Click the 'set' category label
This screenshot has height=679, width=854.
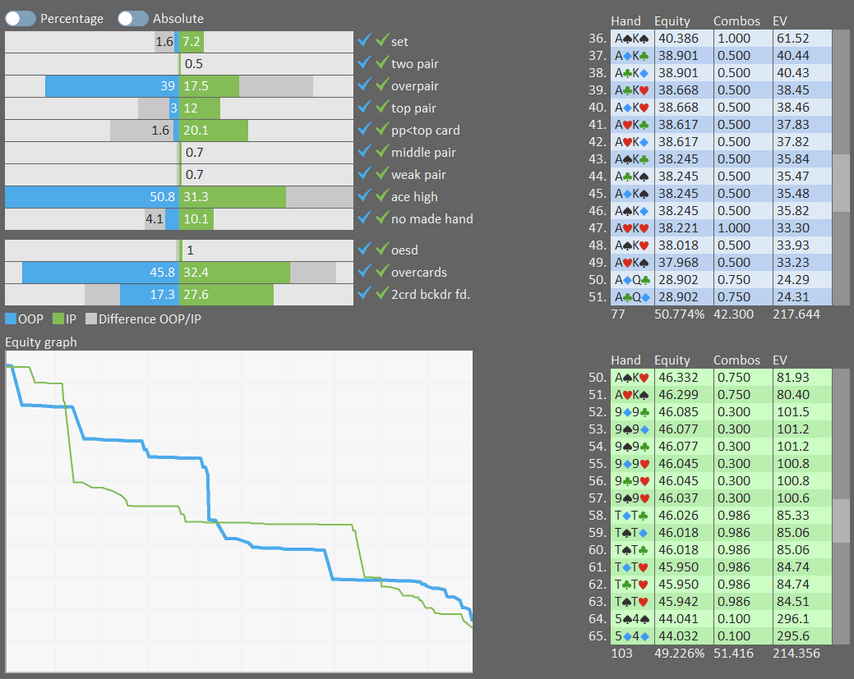pyautogui.click(x=399, y=41)
